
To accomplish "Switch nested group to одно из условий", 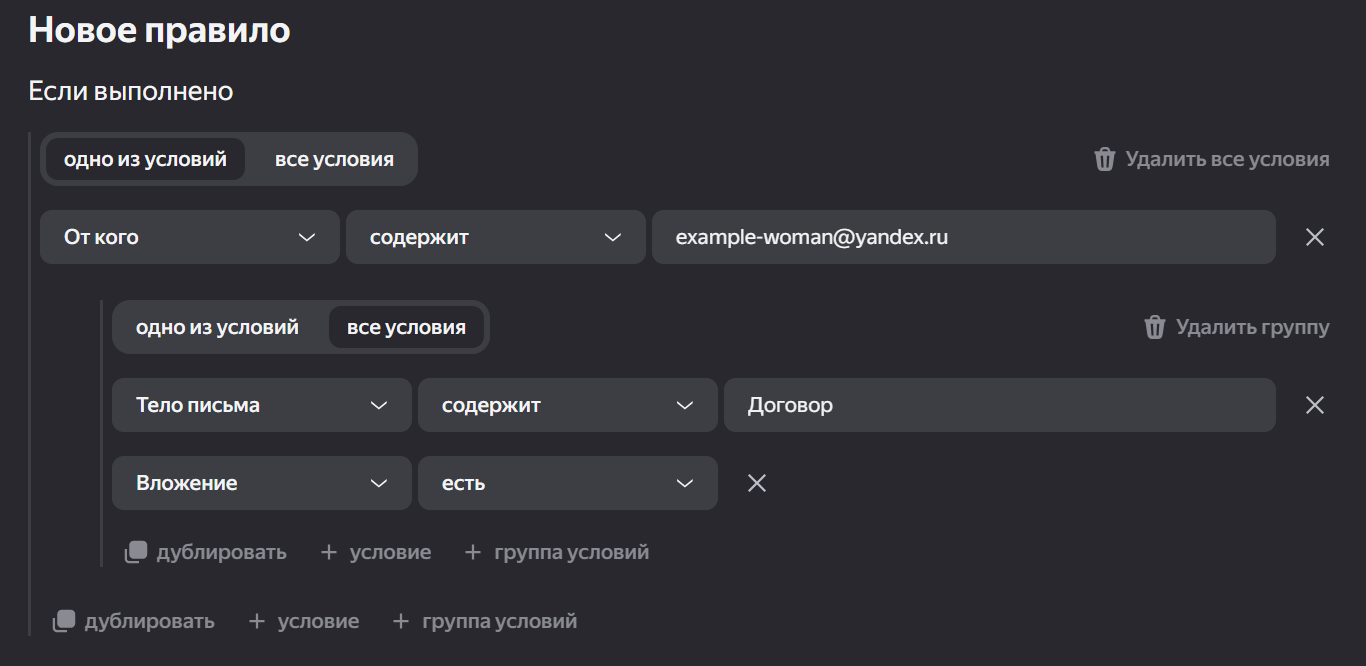I will point(217,327).
